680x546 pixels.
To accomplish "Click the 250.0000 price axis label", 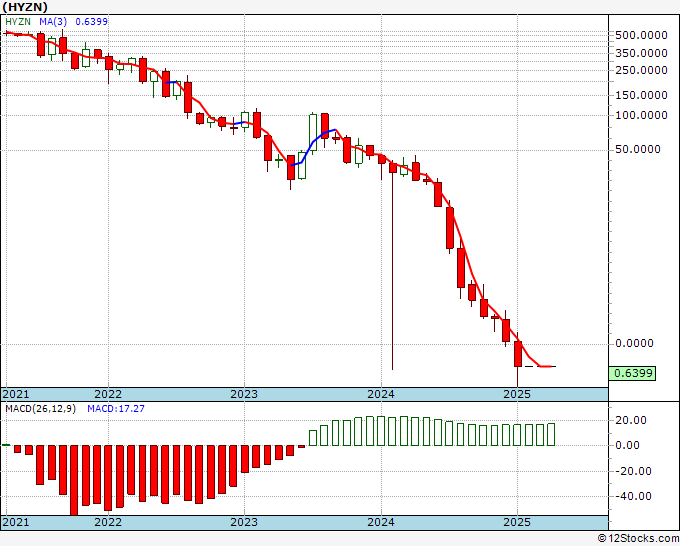I will [641, 70].
